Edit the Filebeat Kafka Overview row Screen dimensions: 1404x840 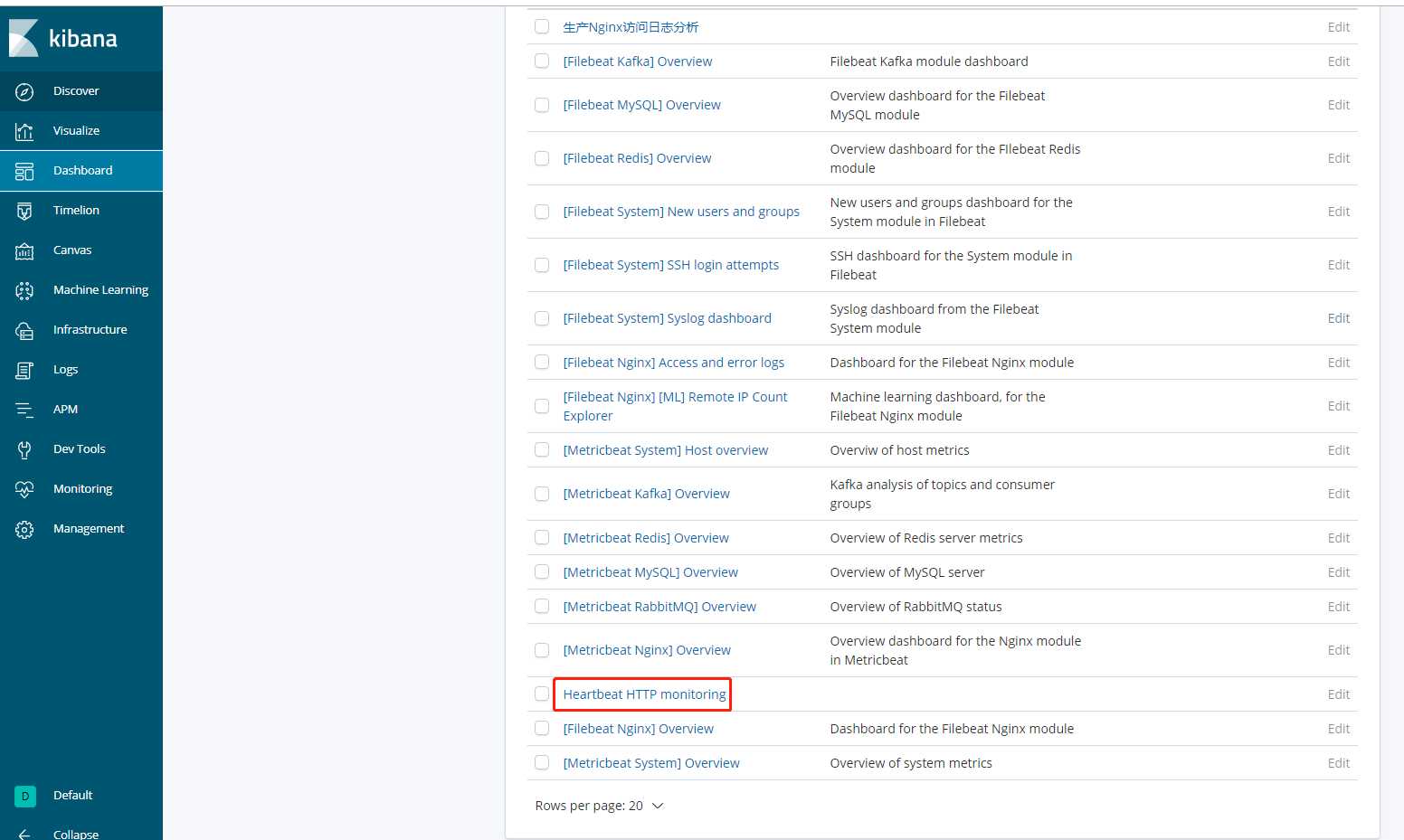click(1338, 61)
